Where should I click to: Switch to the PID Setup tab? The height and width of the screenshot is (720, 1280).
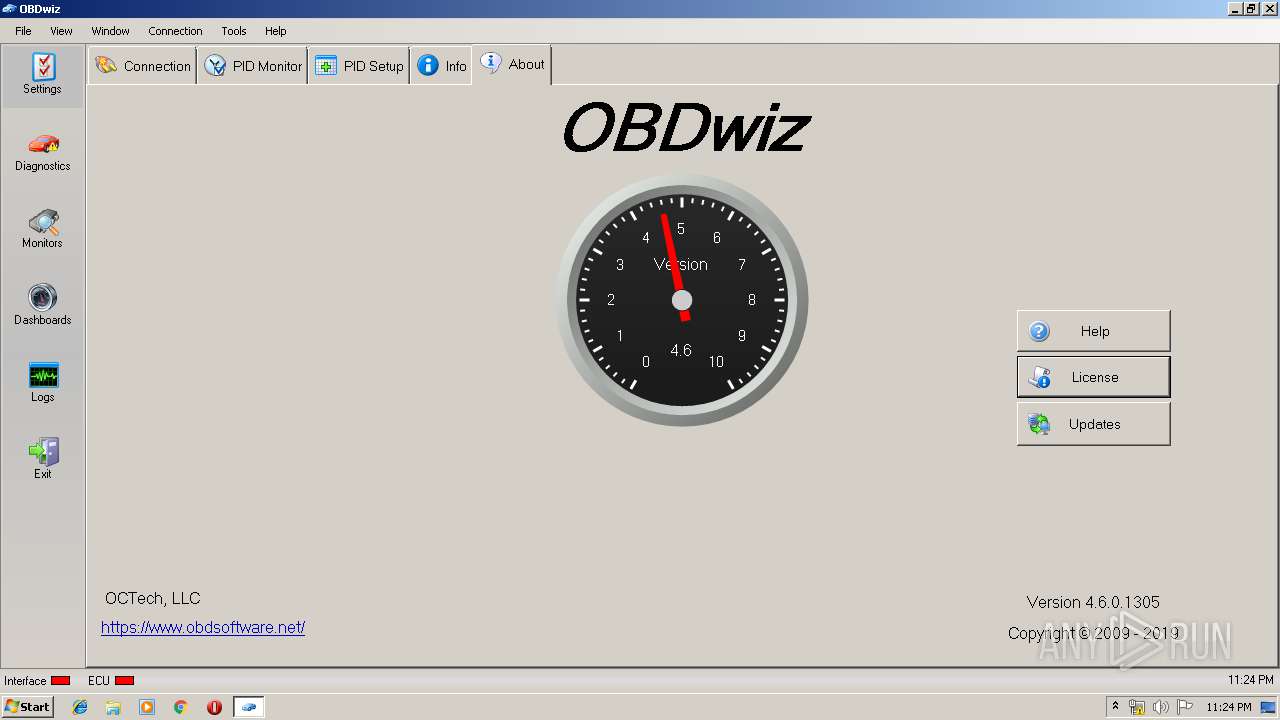pyautogui.click(x=359, y=66)
